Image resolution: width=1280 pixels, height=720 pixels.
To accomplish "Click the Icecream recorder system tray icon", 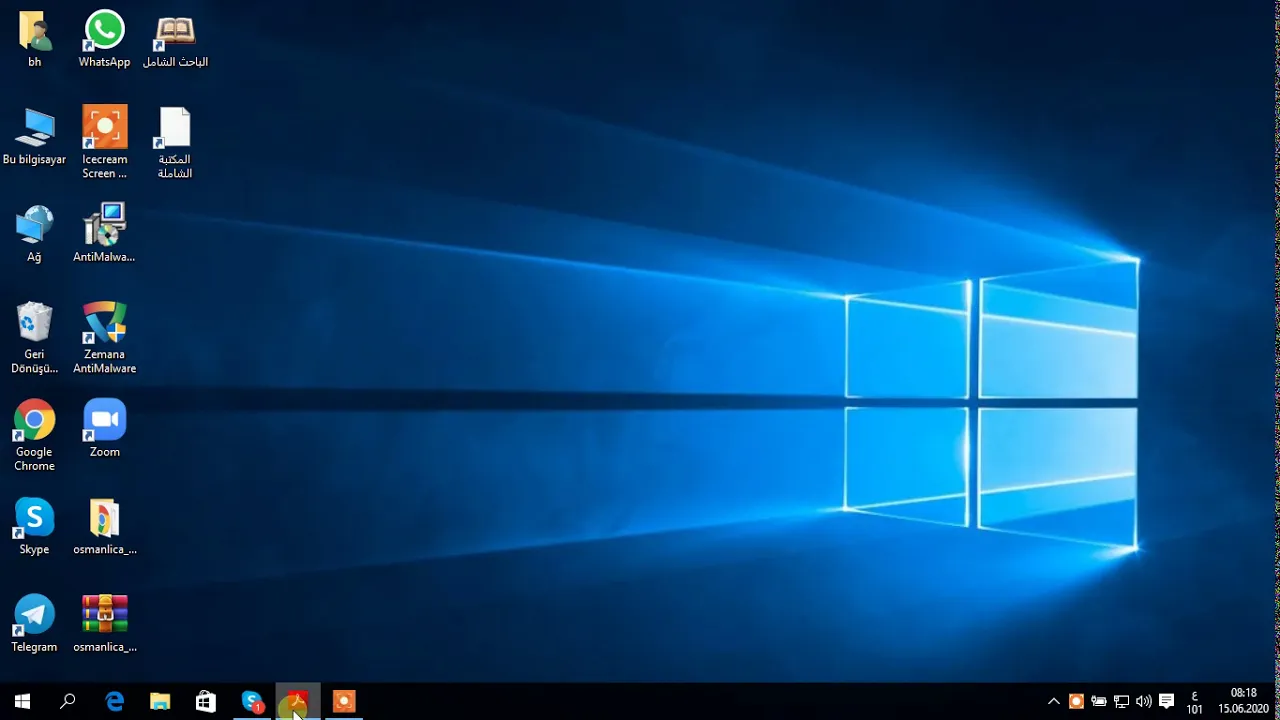I will point(1076,701).
